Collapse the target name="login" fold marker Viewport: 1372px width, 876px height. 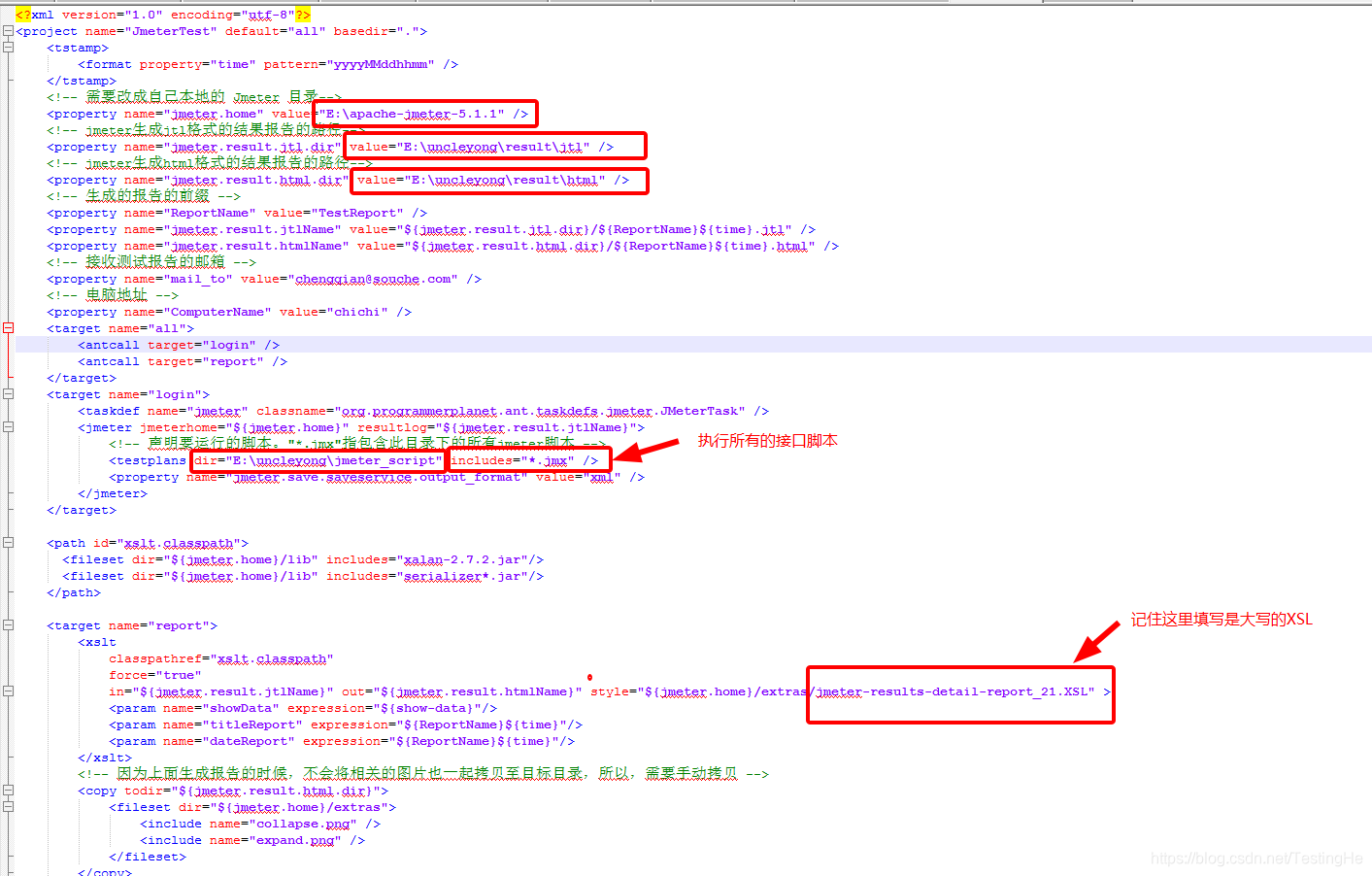pyautogui.click(x=8, y=394)
